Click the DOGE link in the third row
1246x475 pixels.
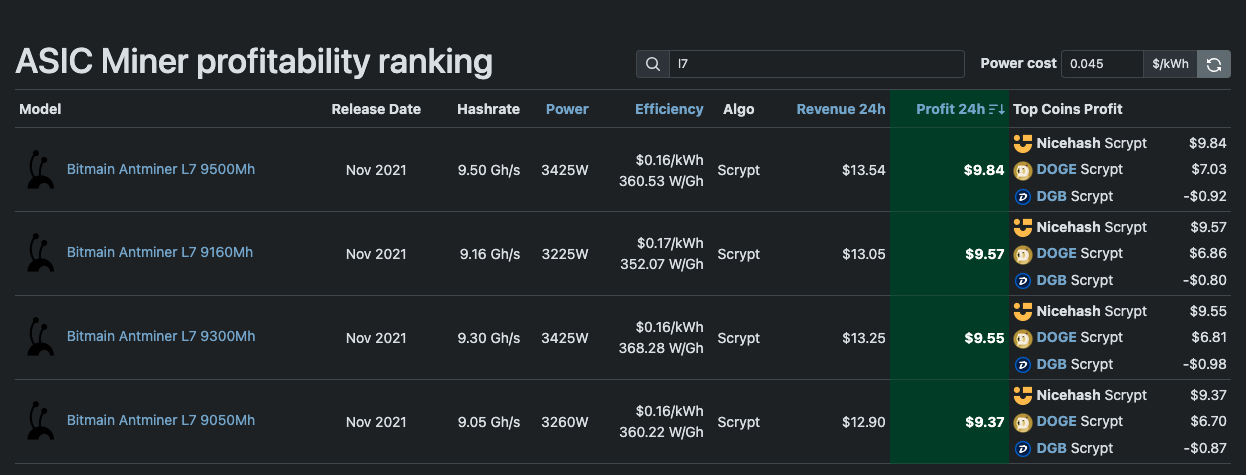(x=1056, y=337)
